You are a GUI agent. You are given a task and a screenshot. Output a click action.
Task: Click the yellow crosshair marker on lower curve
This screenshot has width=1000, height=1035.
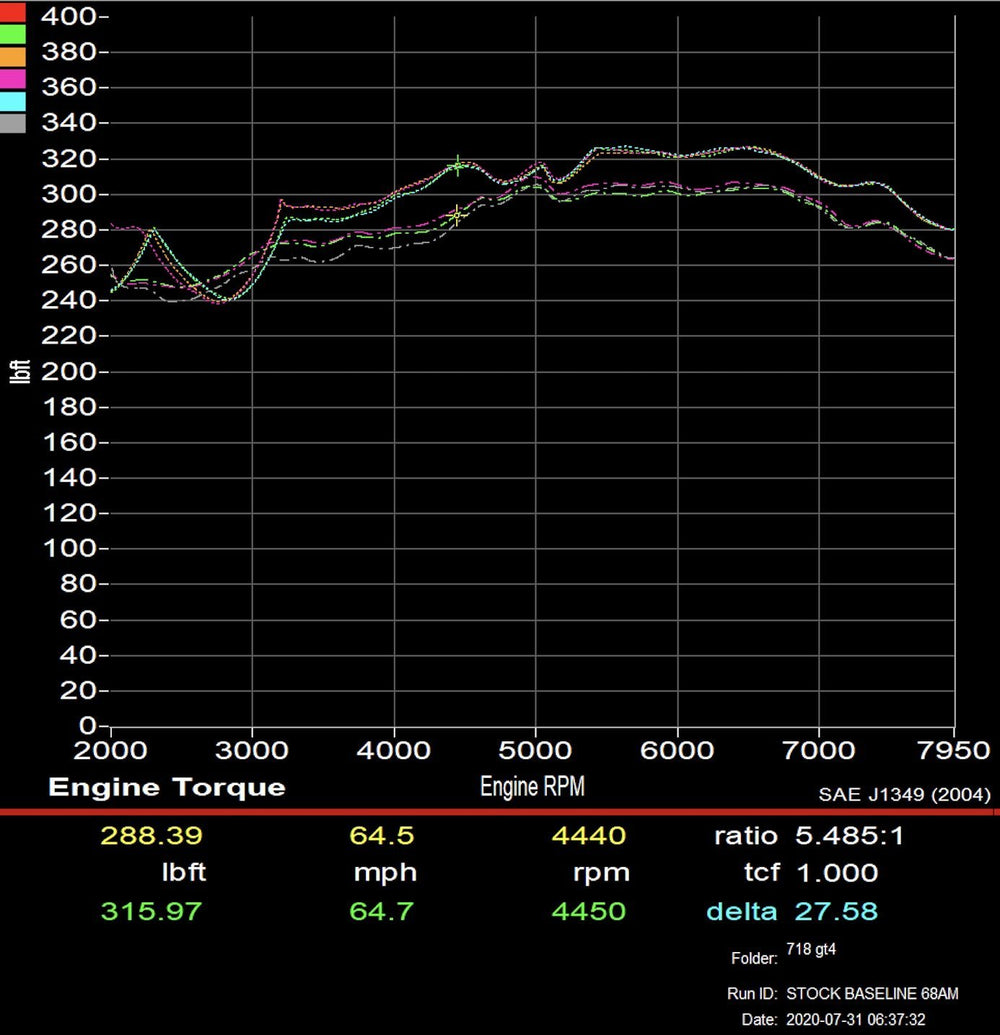(457, 215)
